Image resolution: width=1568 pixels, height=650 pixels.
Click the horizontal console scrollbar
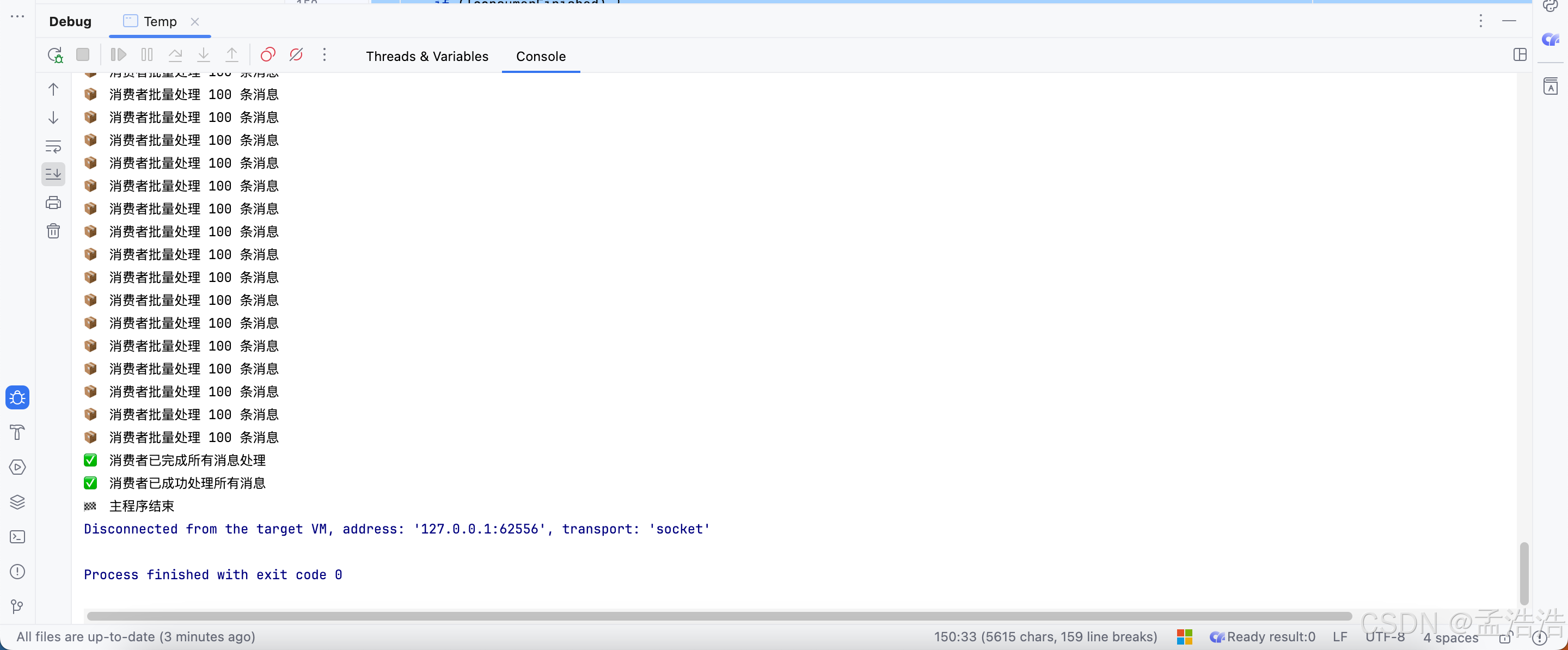click(718, 616)
